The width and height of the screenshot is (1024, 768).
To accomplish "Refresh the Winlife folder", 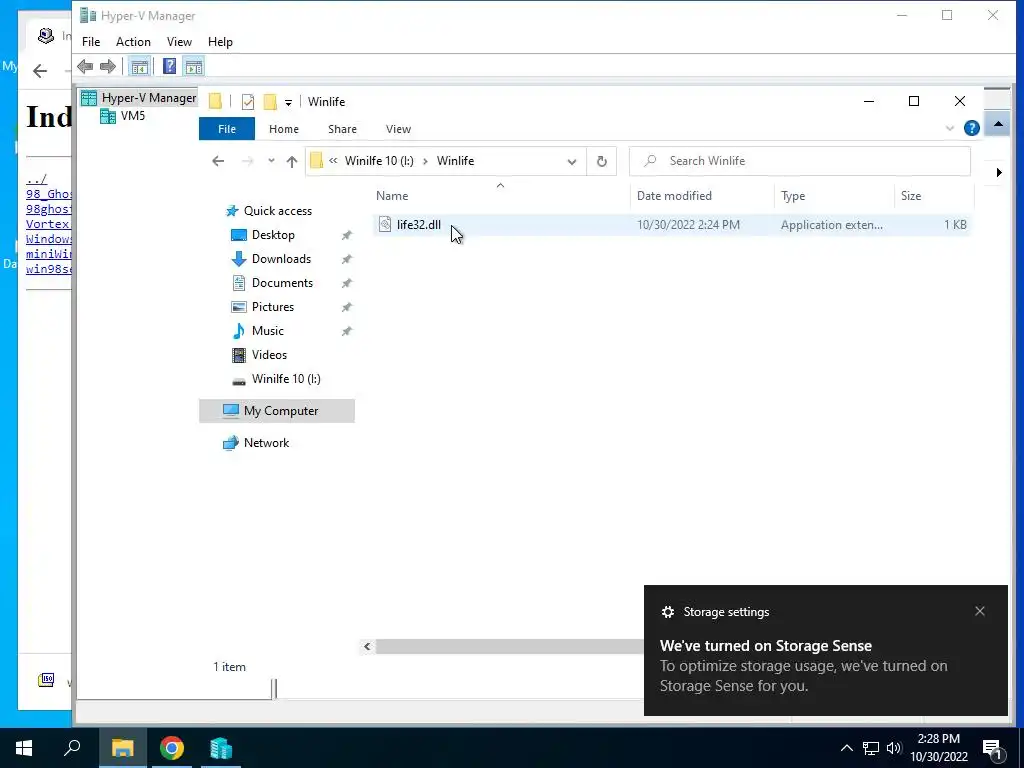I will (x=601, y=161).
